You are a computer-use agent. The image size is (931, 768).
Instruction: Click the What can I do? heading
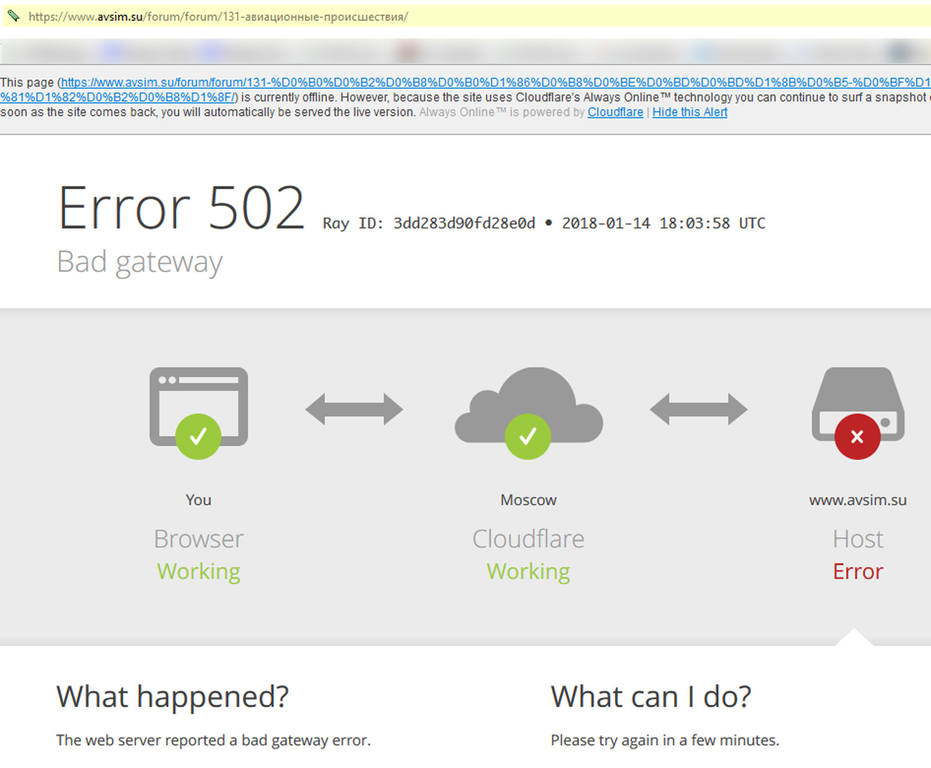click(x=651, y=696)
